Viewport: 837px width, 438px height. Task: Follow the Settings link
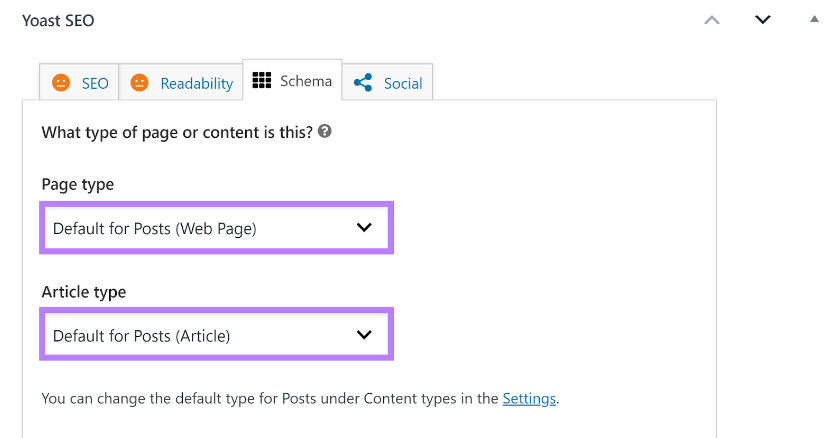click(x=529, y=398)
